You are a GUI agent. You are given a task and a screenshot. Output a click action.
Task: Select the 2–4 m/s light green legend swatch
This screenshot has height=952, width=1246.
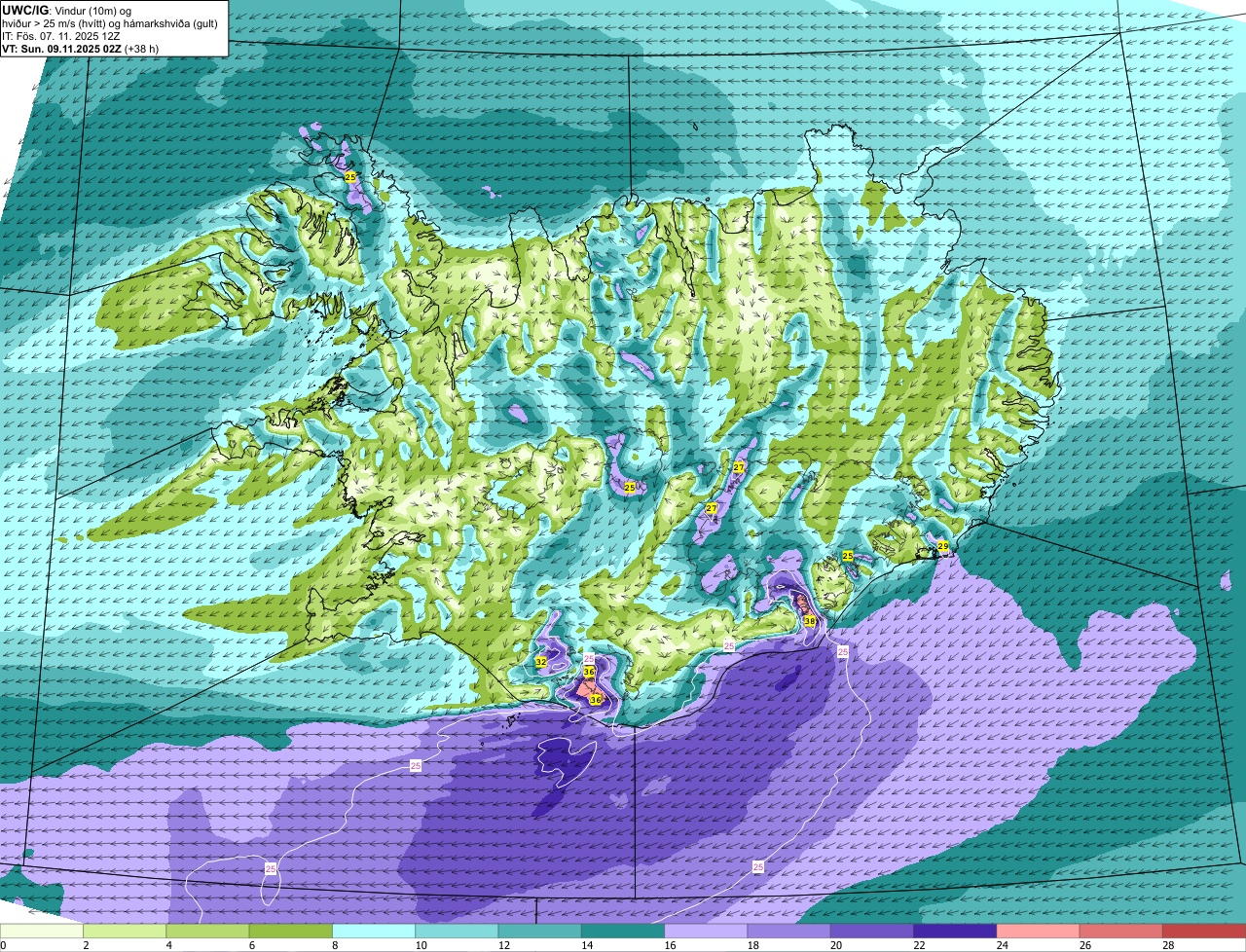click(x=125, y=932)
